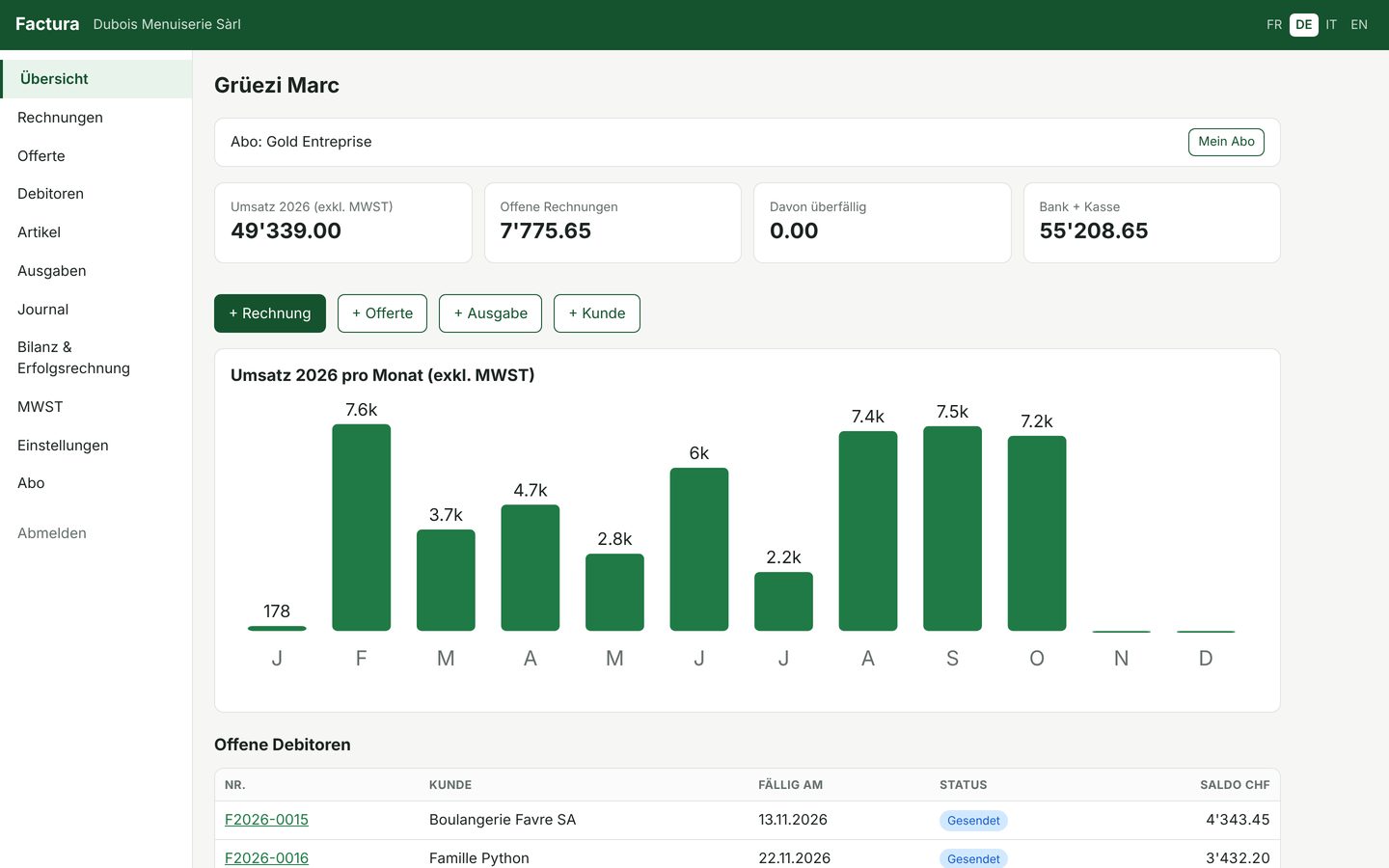Screen dimensions: 1389x868
Task: Open the Journal page
Action: [x=96, y=310]
